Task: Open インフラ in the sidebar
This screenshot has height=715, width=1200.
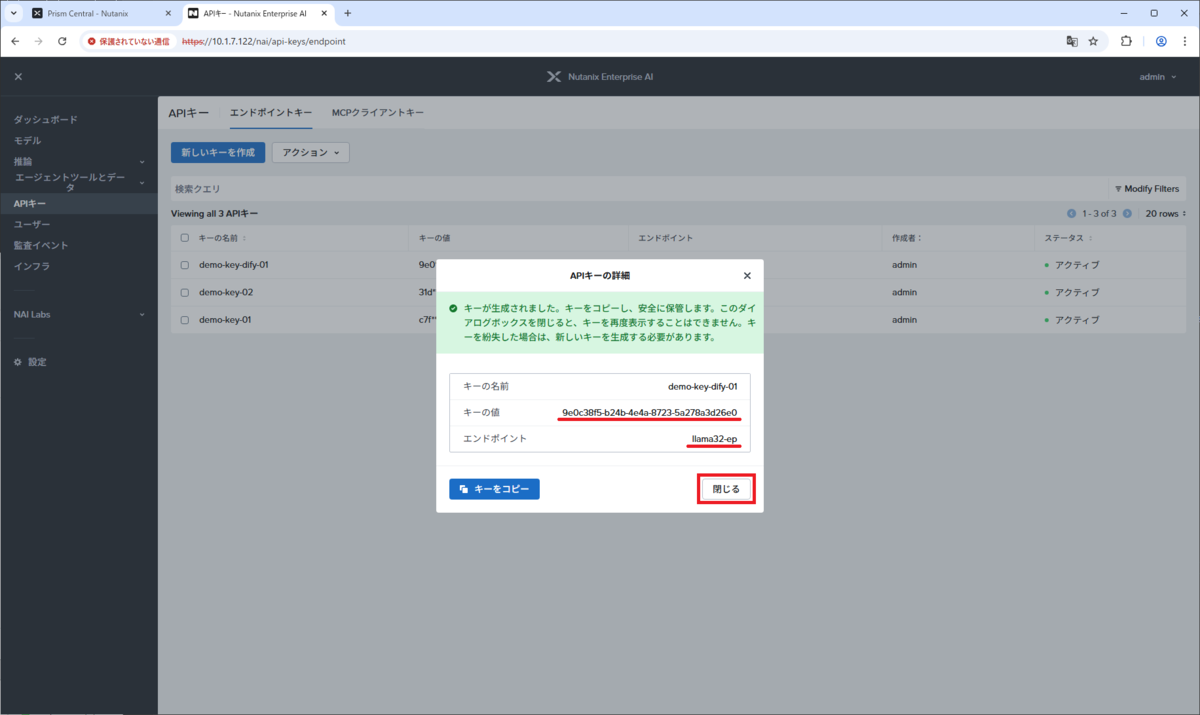Action: click(32, 267)
